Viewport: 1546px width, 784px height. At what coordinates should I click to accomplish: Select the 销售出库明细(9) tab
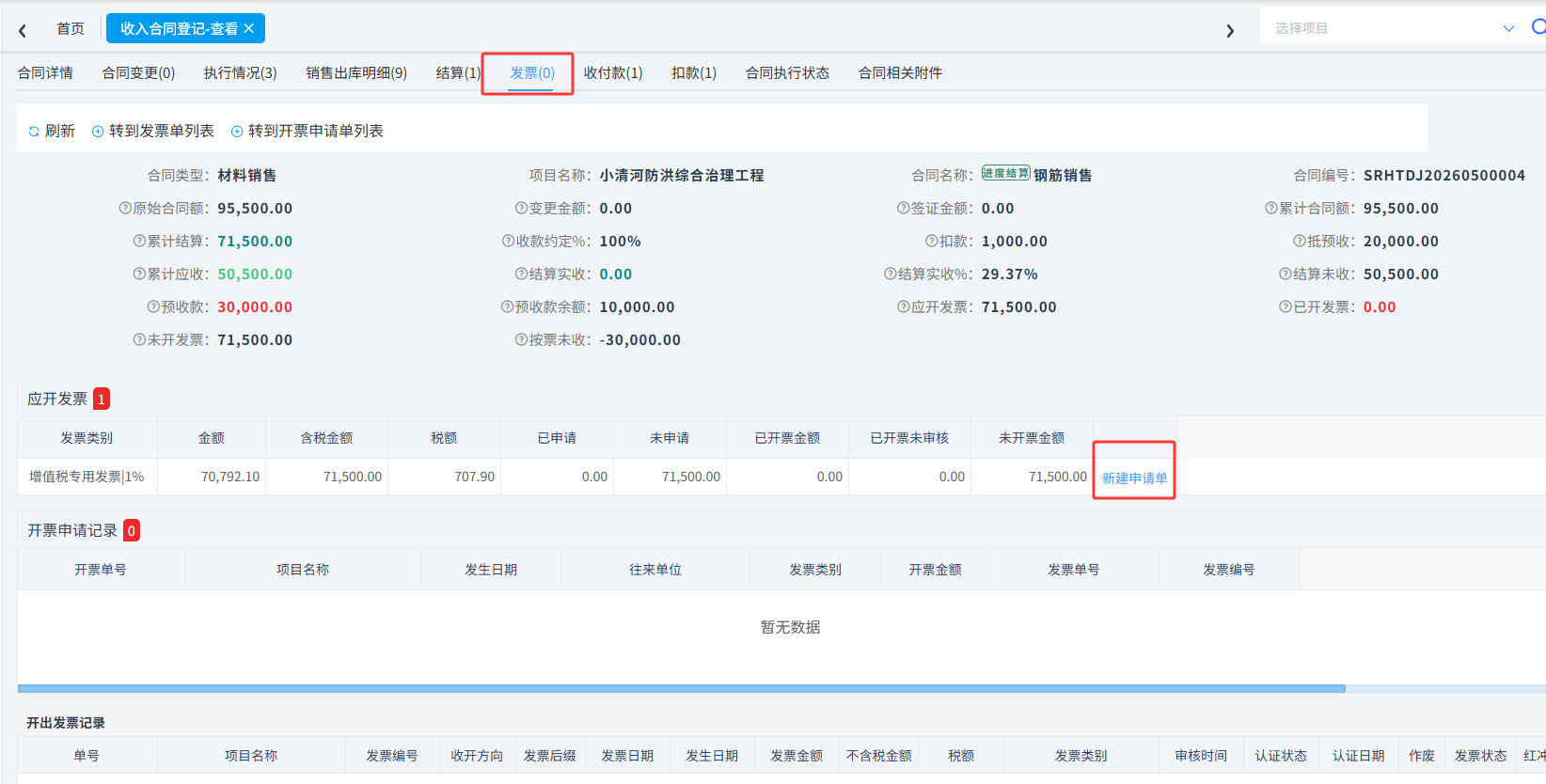coord(356,72)
